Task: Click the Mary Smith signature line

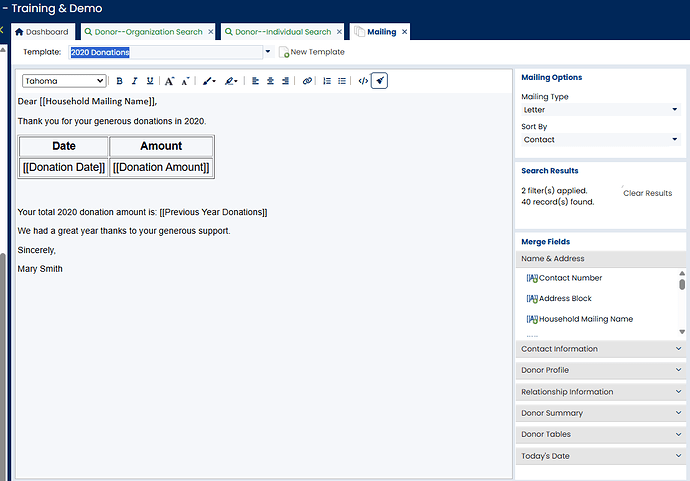Action: pos(40,269)
